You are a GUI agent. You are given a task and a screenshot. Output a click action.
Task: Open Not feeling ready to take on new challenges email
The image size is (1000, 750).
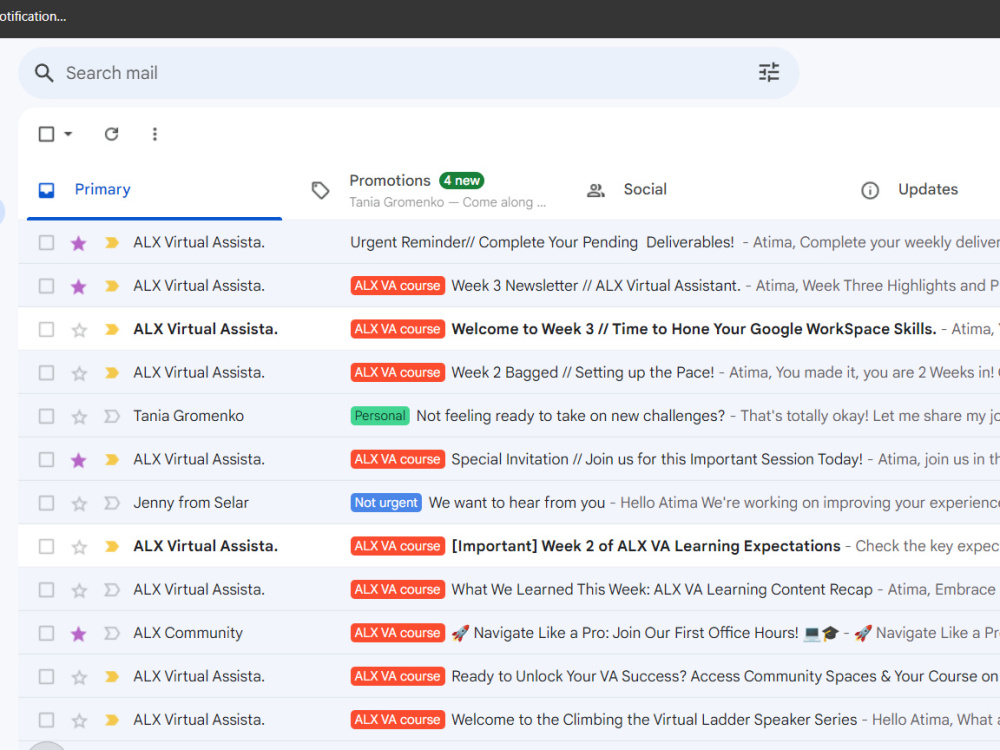(571, 416)
